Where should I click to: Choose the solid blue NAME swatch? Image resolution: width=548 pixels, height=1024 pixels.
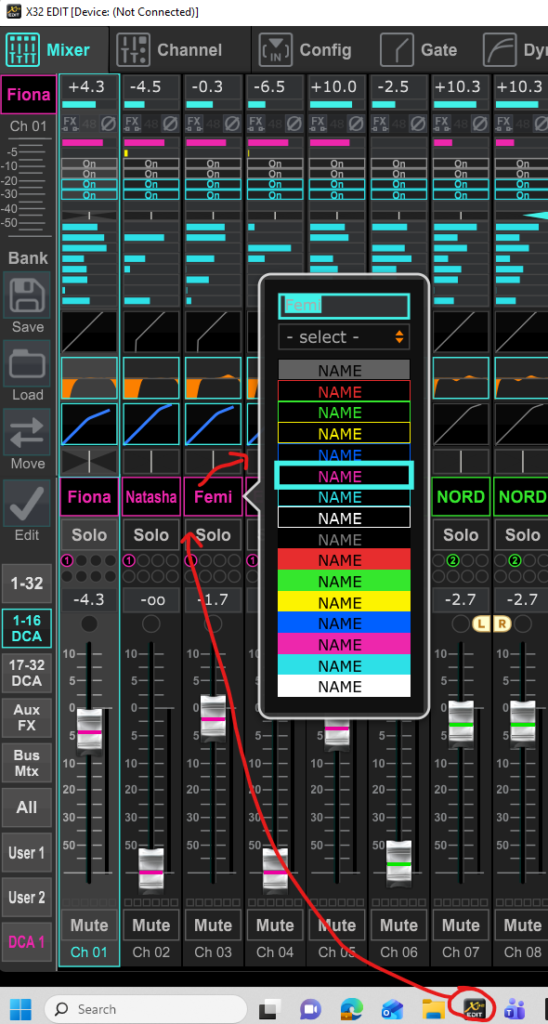[344, 623]
